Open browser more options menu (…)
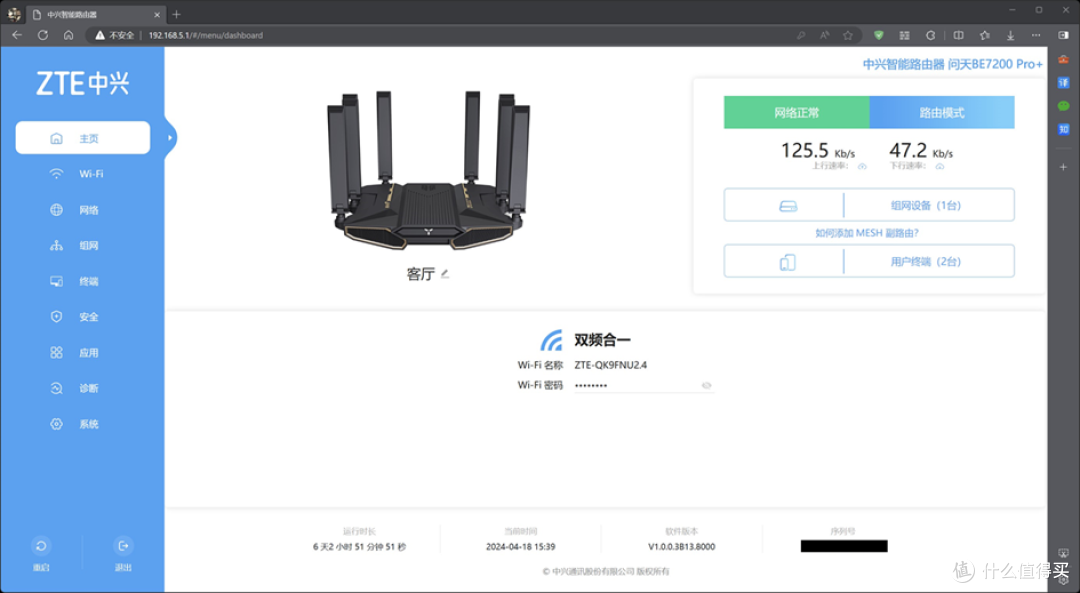The image size is (1080, 593). pyautogui.click(x=1036, y=35)
